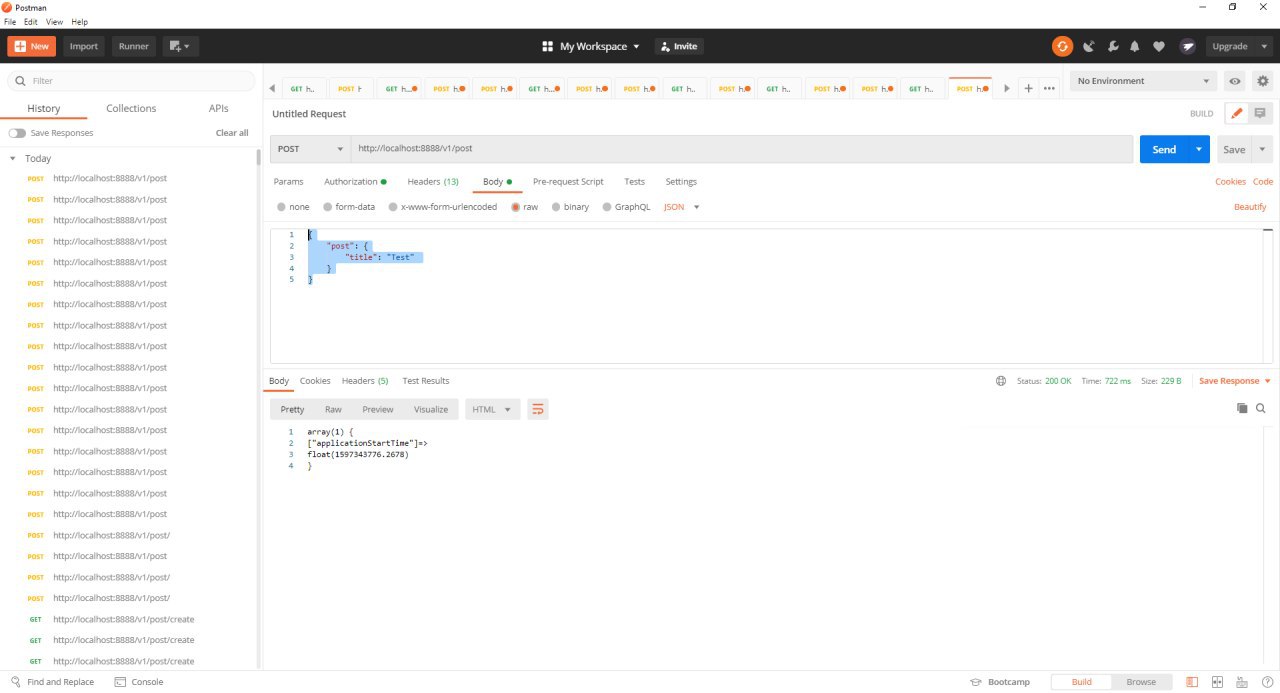Open the environment quick look eye icon
The height and width of the screenshot is (693, 1280).
pyautogui.click(x=1235, y=81)
